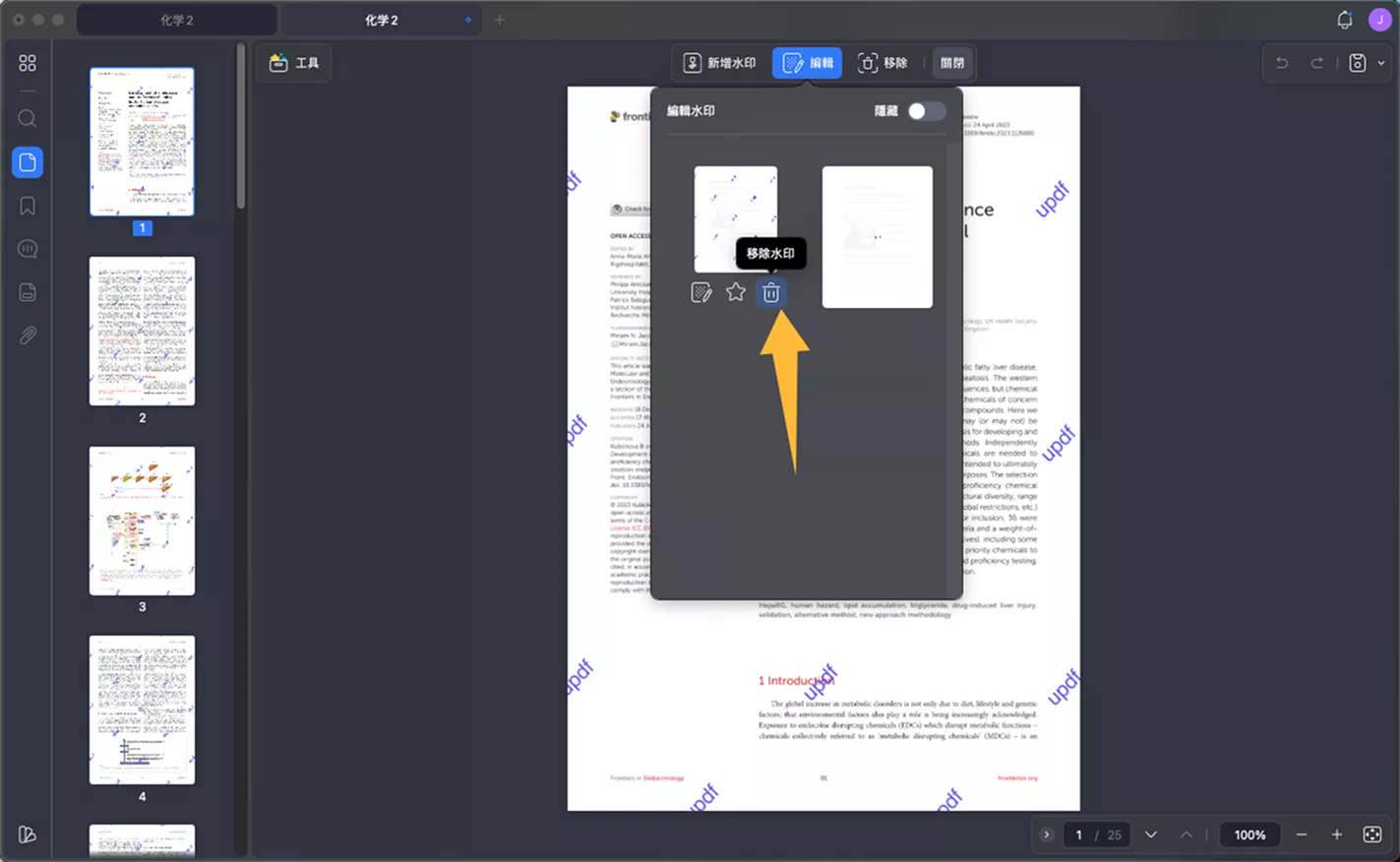Open page 4 thumbnail
This screenshot has width=1400, height=862.
click(142, 709)
